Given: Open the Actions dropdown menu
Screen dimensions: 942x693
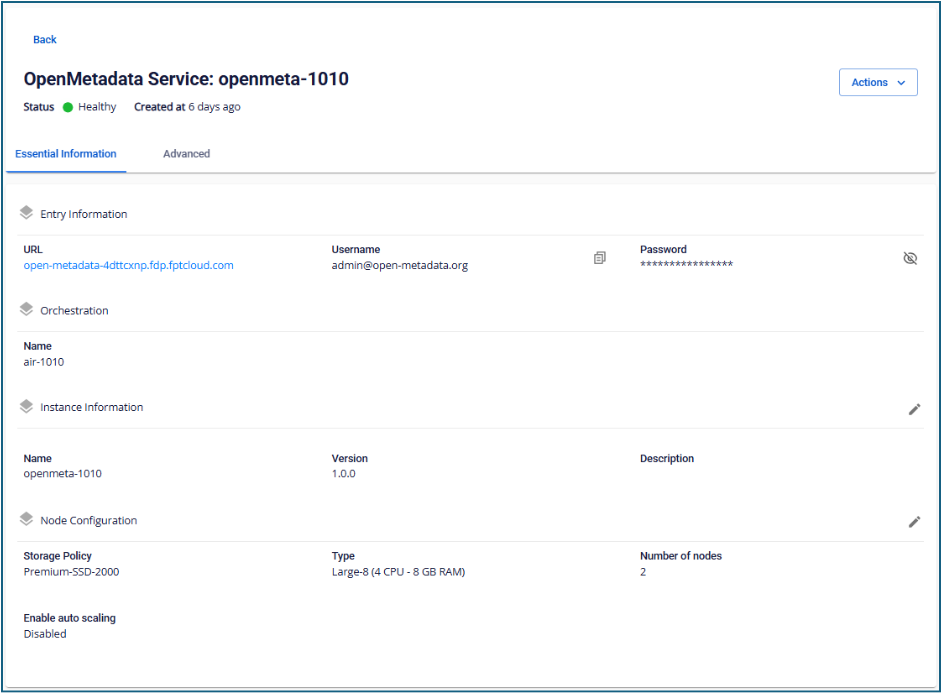Looking at the screenshot, I should (877, 83).
